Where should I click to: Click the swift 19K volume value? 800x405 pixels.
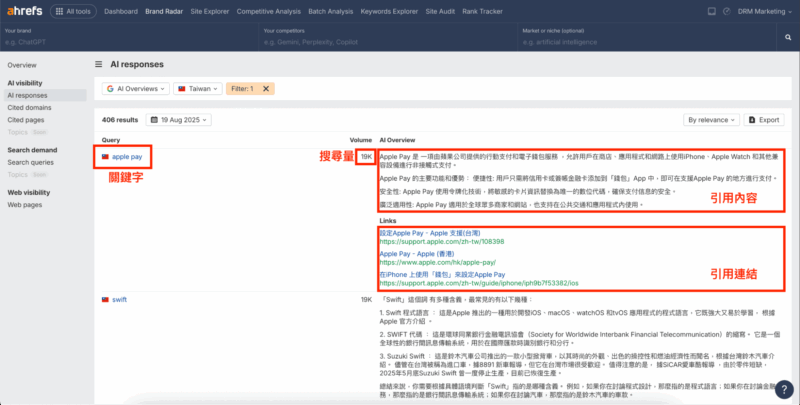point(366,299)
